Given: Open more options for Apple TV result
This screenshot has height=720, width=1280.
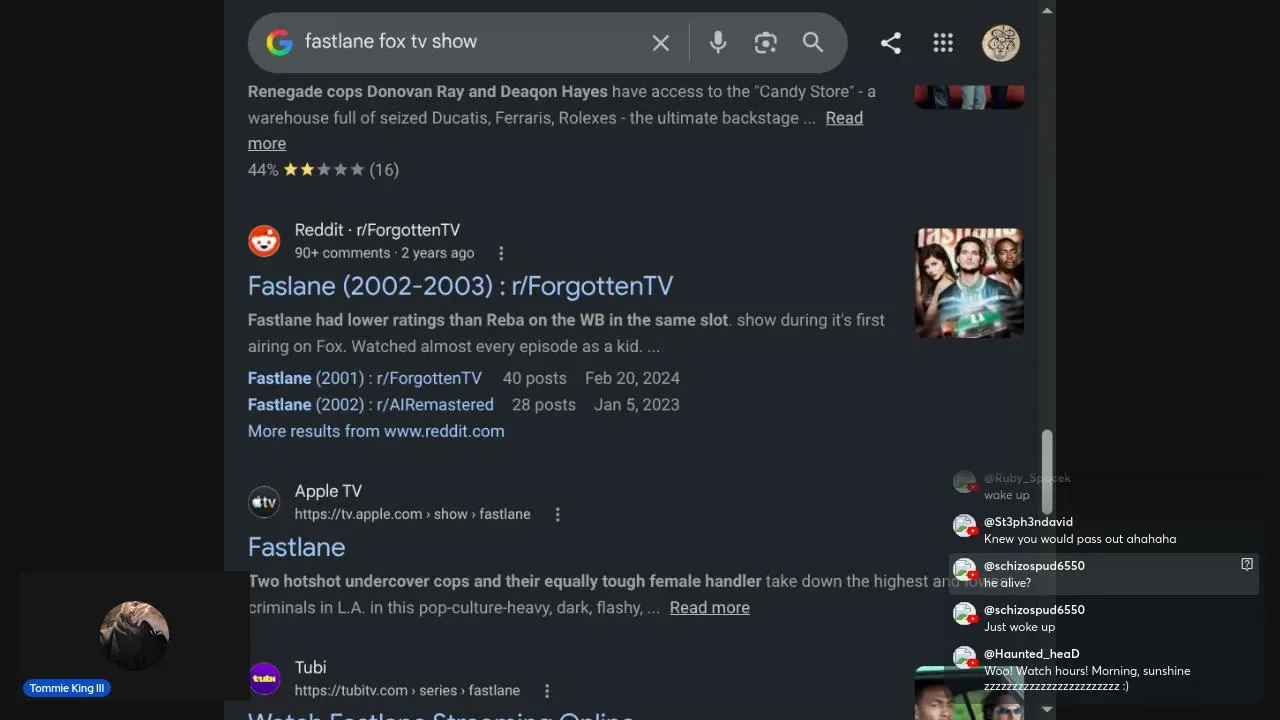Looking at the screenshot, I should tap(558, 514).
